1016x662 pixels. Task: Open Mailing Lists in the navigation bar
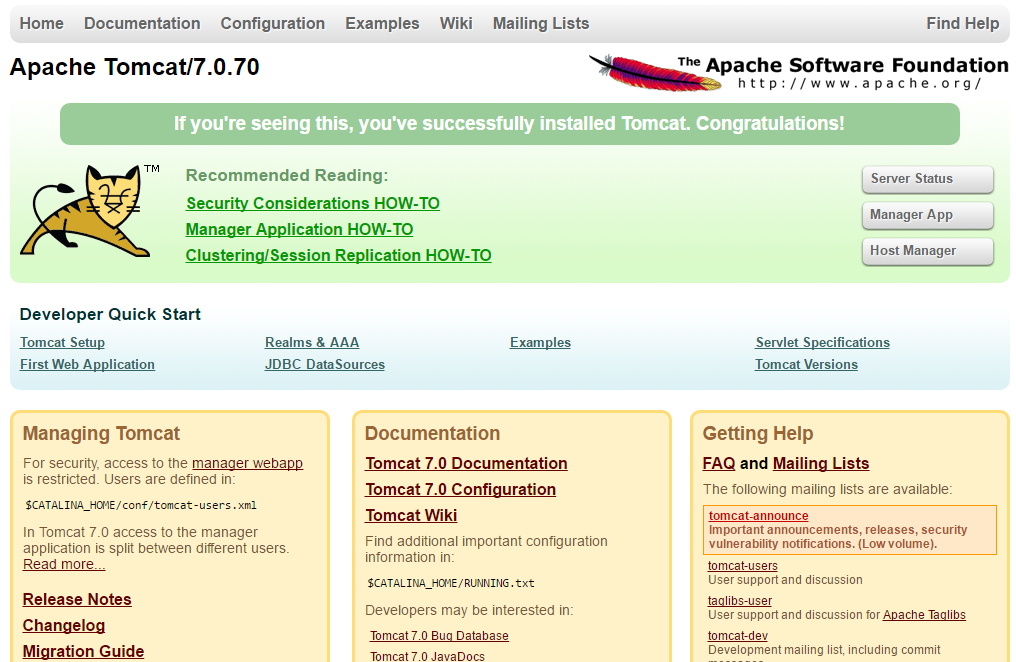tap(541, 23)
